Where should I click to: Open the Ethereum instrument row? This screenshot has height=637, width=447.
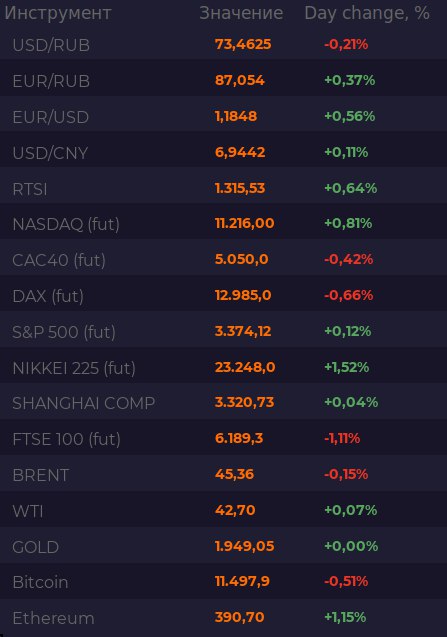pos(224,618)
